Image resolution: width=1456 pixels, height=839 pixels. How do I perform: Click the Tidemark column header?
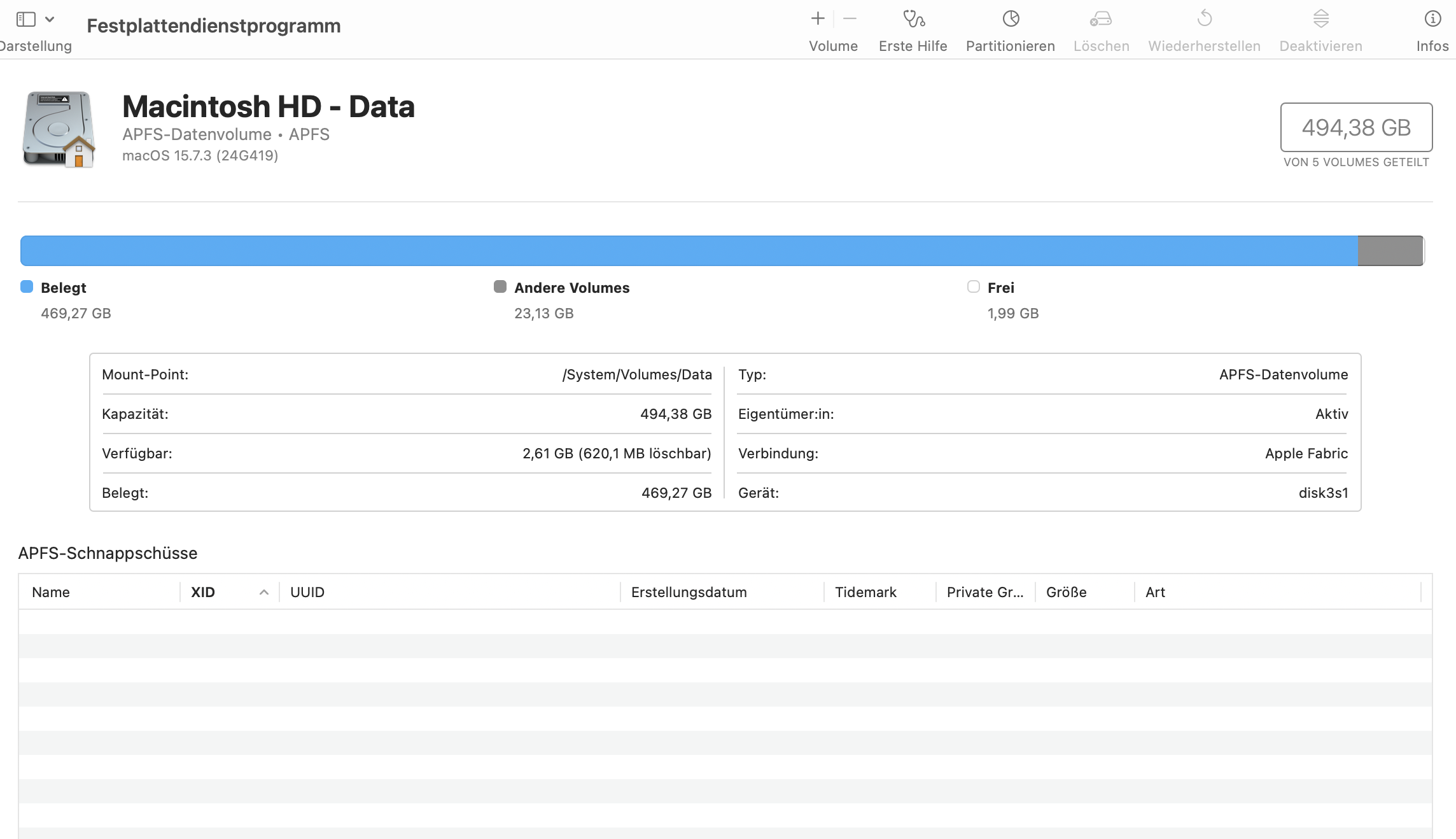[x=865, y=593]
